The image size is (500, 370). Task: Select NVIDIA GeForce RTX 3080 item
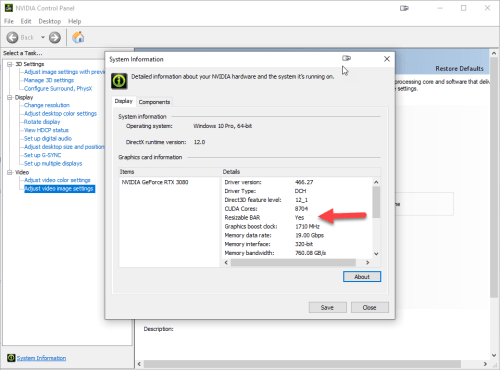click(x=155, y=182)
